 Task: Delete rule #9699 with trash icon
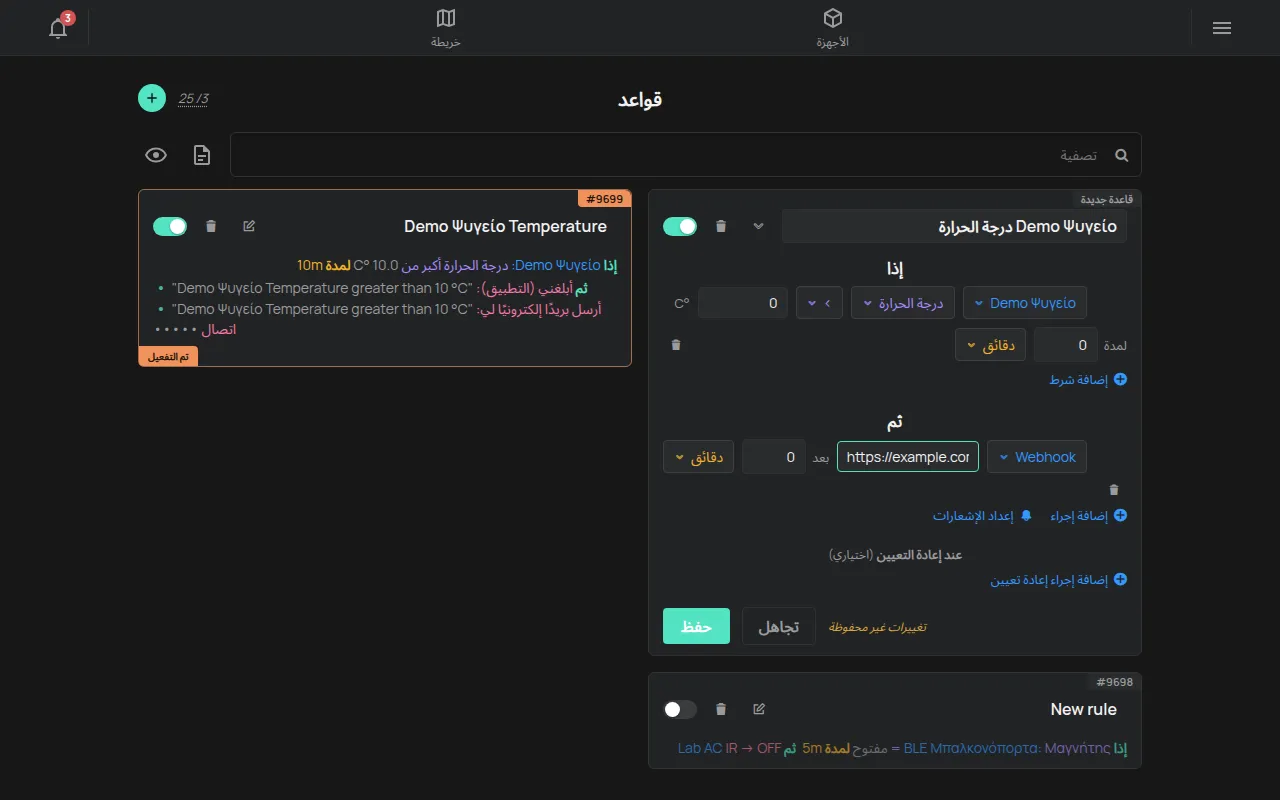(x=211, y=226)
